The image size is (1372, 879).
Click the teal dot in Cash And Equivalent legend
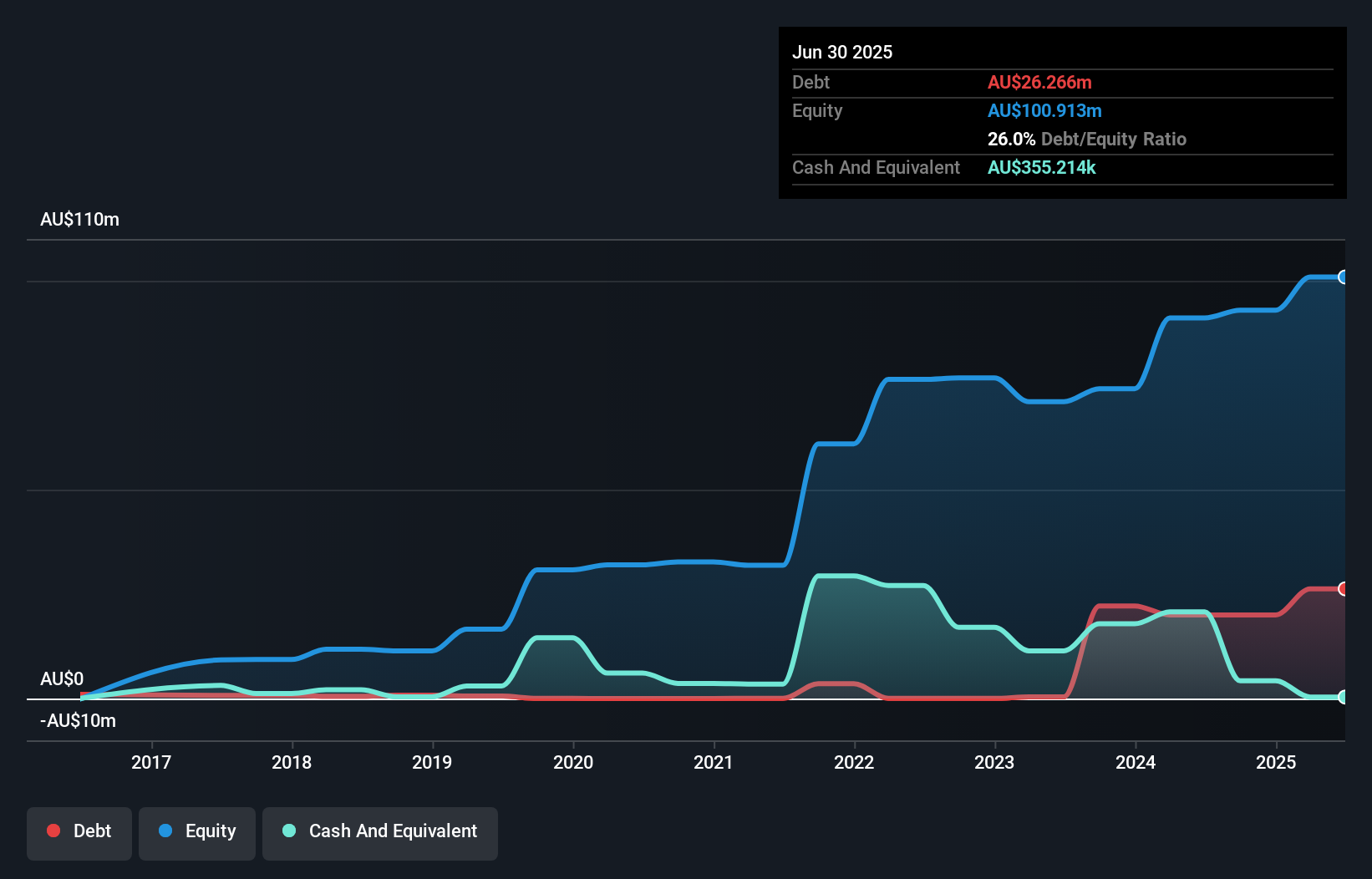click(x=288, y=831)
